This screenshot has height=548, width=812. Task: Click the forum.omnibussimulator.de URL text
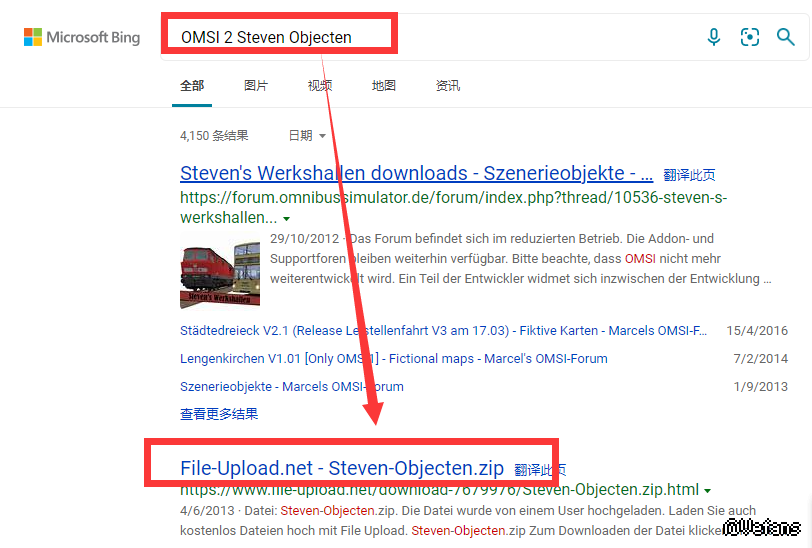point(453,207)
